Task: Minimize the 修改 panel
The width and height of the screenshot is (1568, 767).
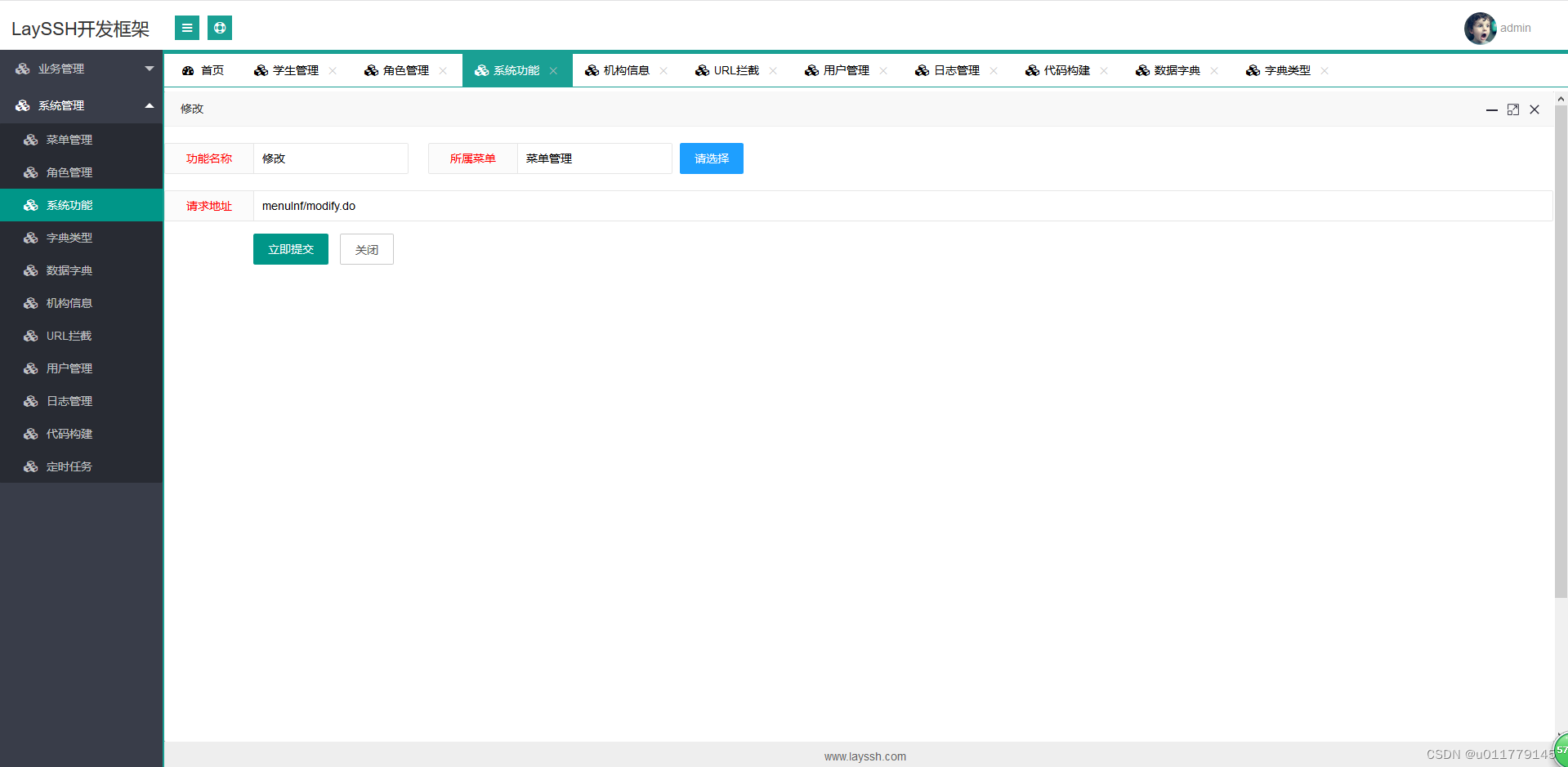Action: (1491, 109)
